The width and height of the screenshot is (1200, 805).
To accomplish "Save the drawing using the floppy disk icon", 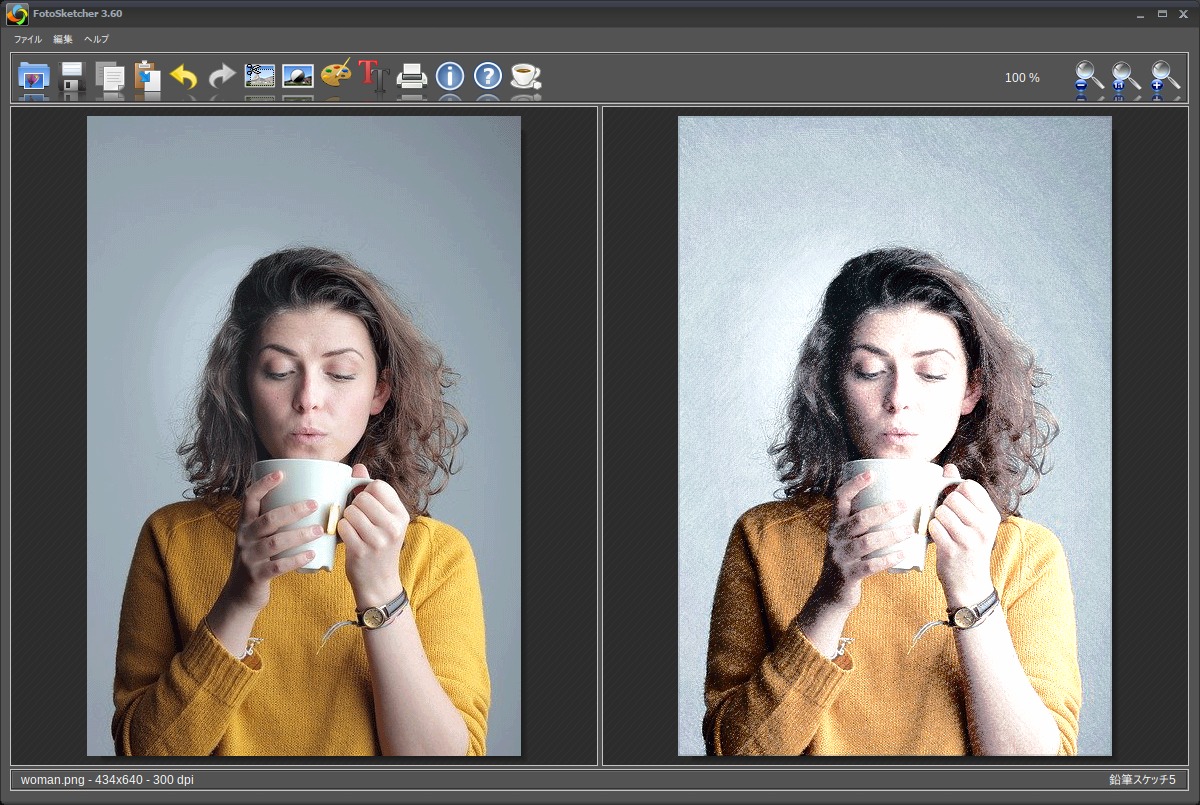I will coord(72,76).
